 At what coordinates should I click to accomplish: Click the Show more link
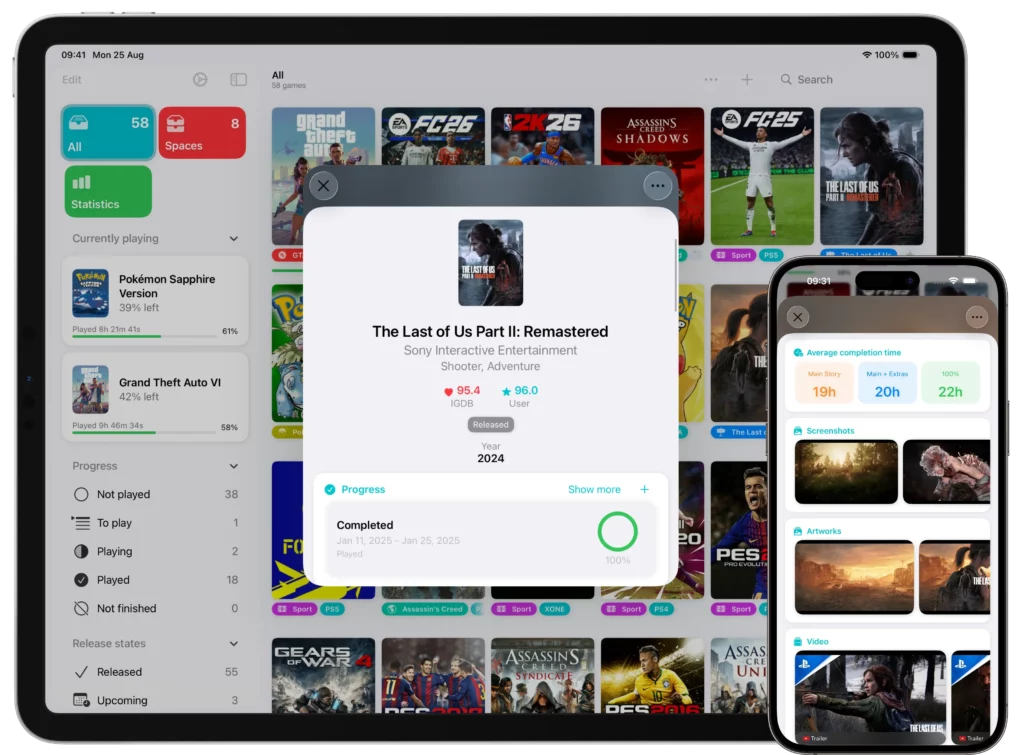tap(594, 490)
